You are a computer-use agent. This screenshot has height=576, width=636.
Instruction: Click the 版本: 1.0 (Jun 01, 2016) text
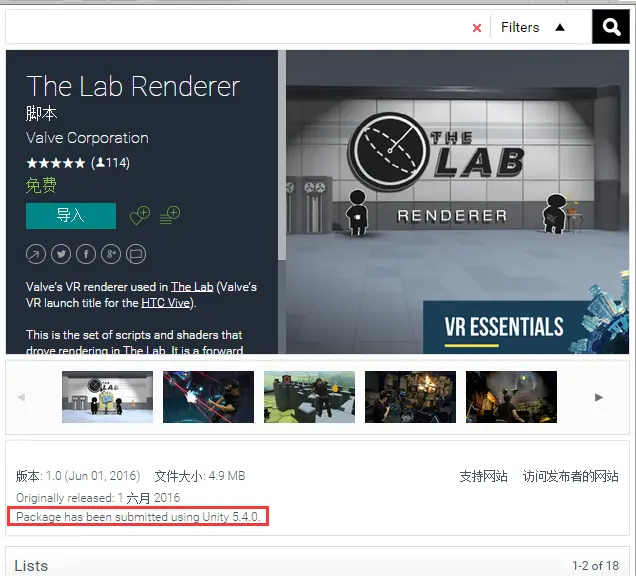point(78,476)
